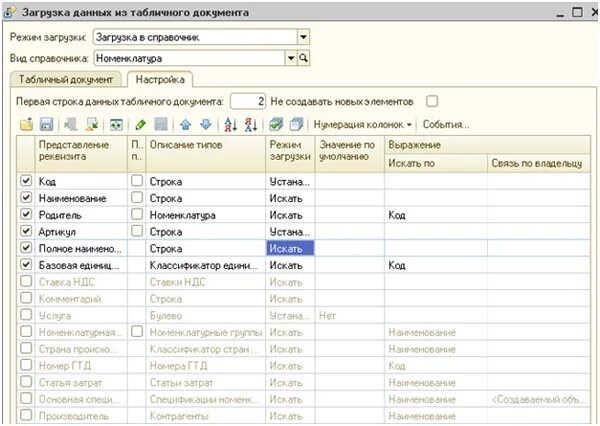Screen dimensions: 600x426
Task: Toggle the search-field checkbox in the Родитель row
Action: pos(137,214)
